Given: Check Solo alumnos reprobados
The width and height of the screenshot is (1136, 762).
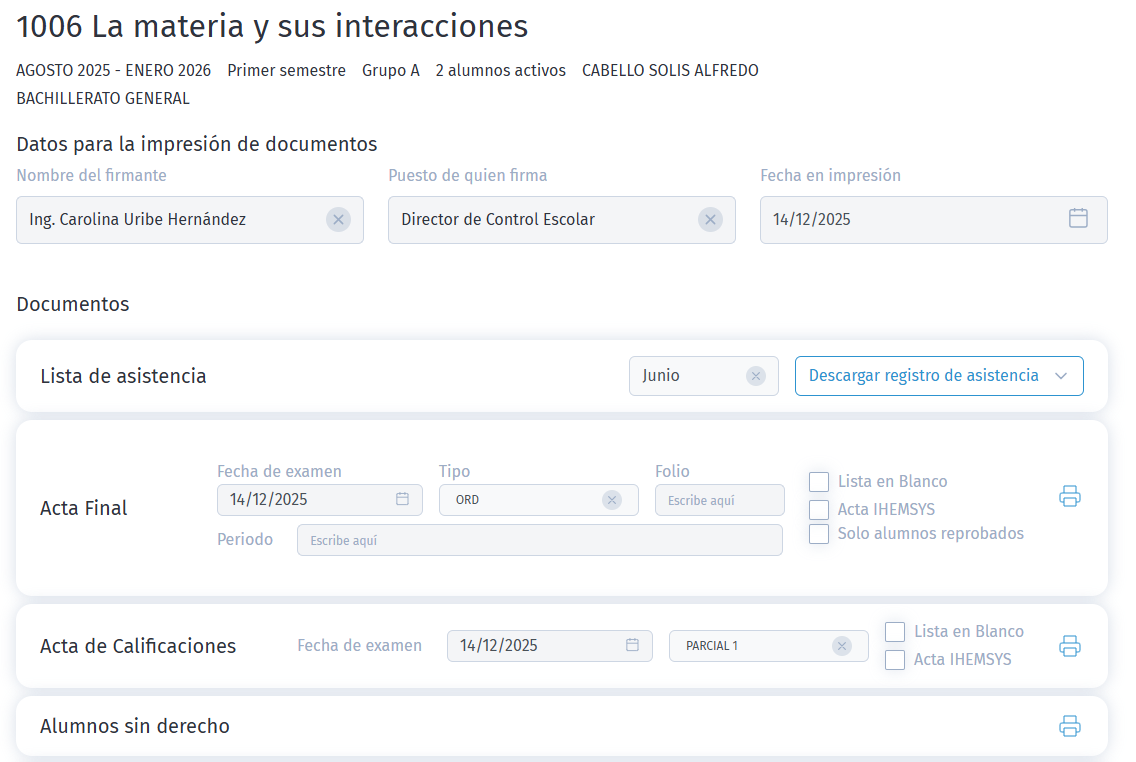Looking at the screenshot, I should 819,534.
